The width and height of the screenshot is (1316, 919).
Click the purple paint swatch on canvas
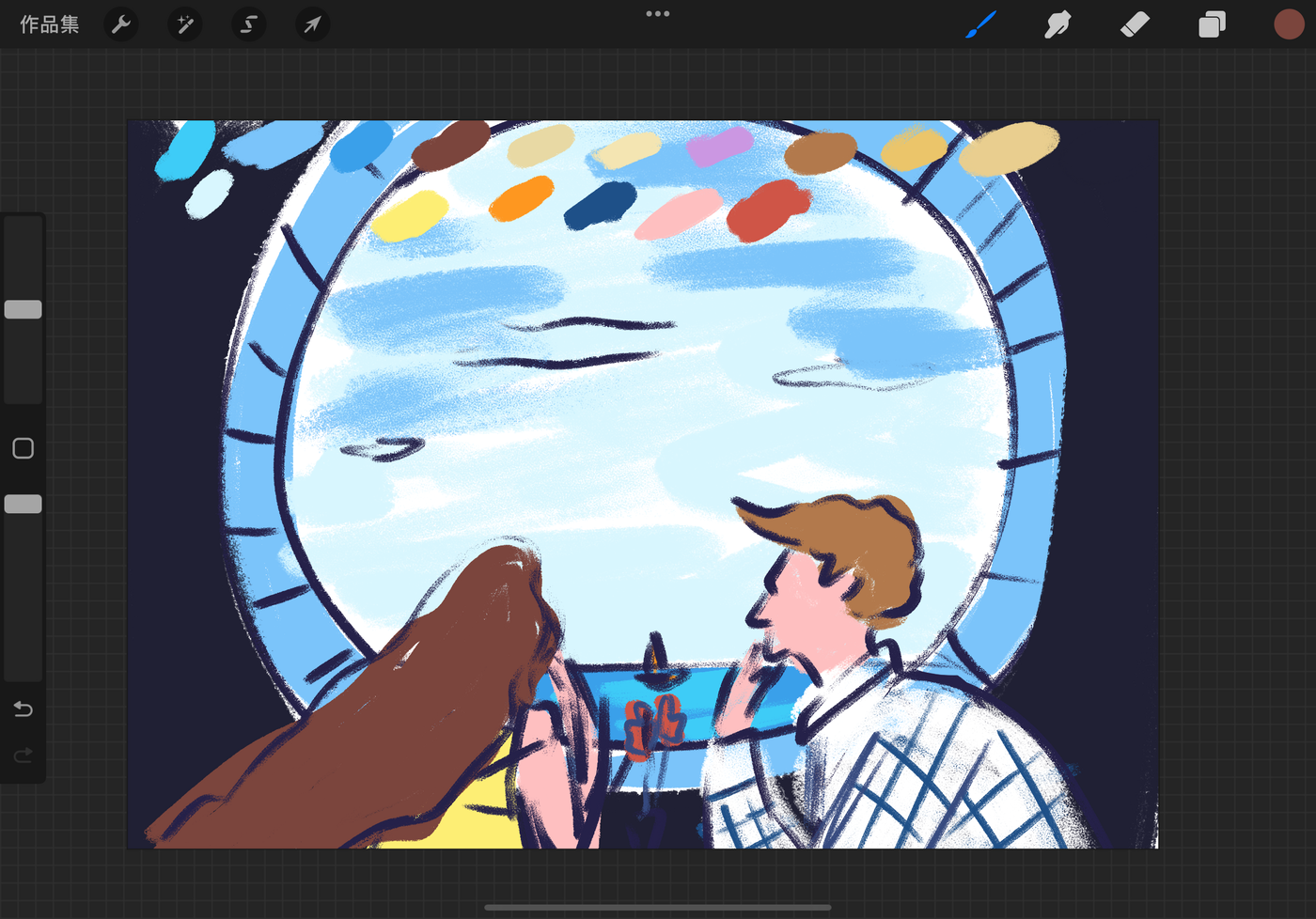point(720,147)
